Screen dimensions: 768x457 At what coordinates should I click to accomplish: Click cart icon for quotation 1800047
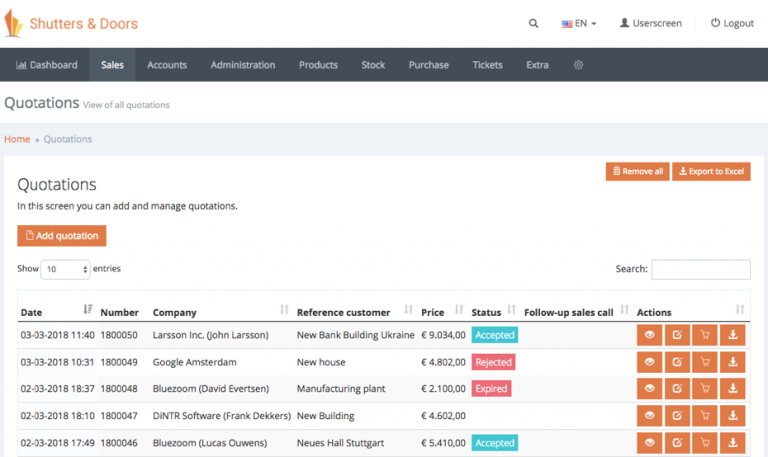705,415
